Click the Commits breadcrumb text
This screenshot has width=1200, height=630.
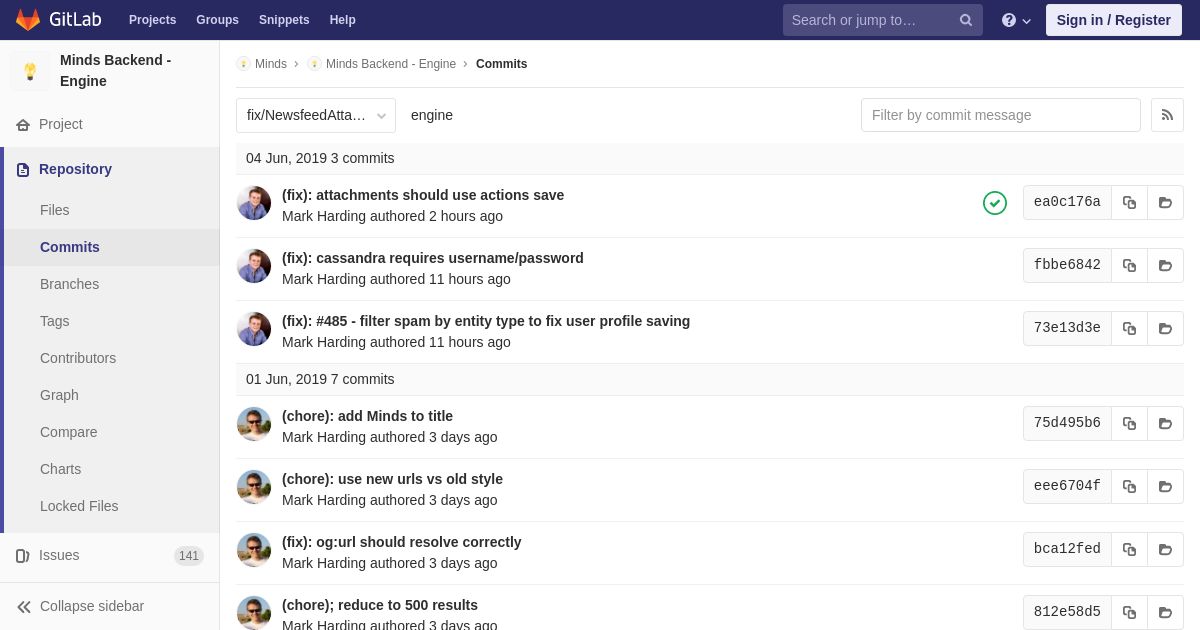[502, 64]
